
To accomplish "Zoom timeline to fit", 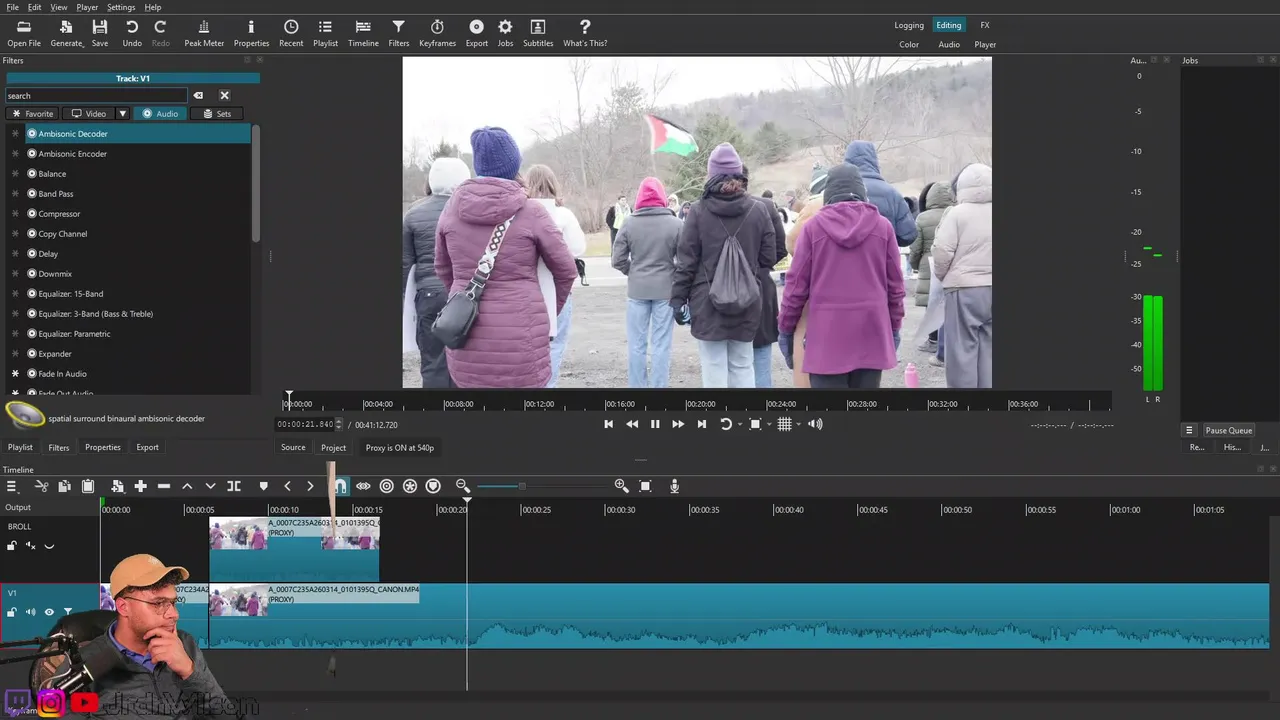I will [x=645, y=486].
